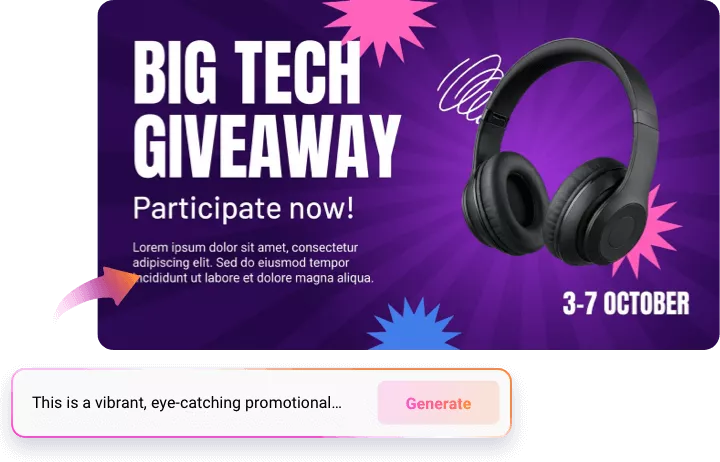Click the left ear cup of the headphones
720x462 pixels.
(506, 203)
